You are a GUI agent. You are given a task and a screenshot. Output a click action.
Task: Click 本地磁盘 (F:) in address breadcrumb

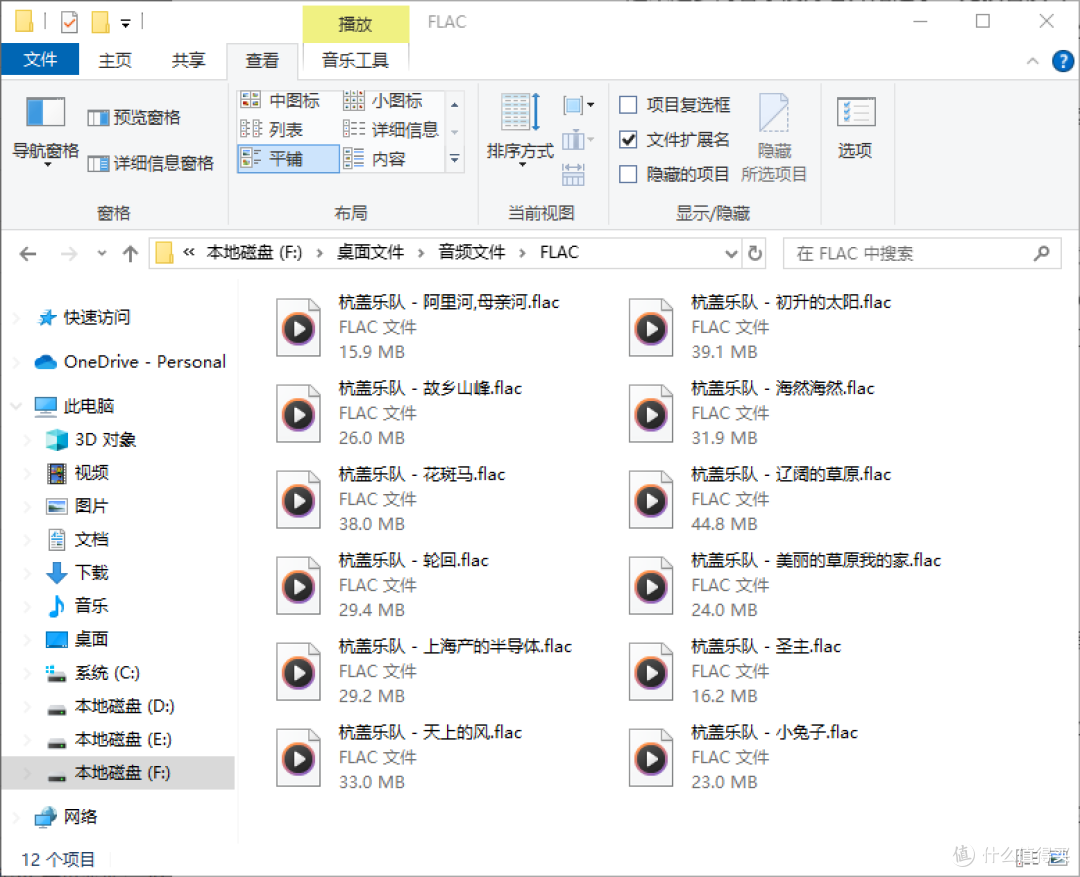254,253
